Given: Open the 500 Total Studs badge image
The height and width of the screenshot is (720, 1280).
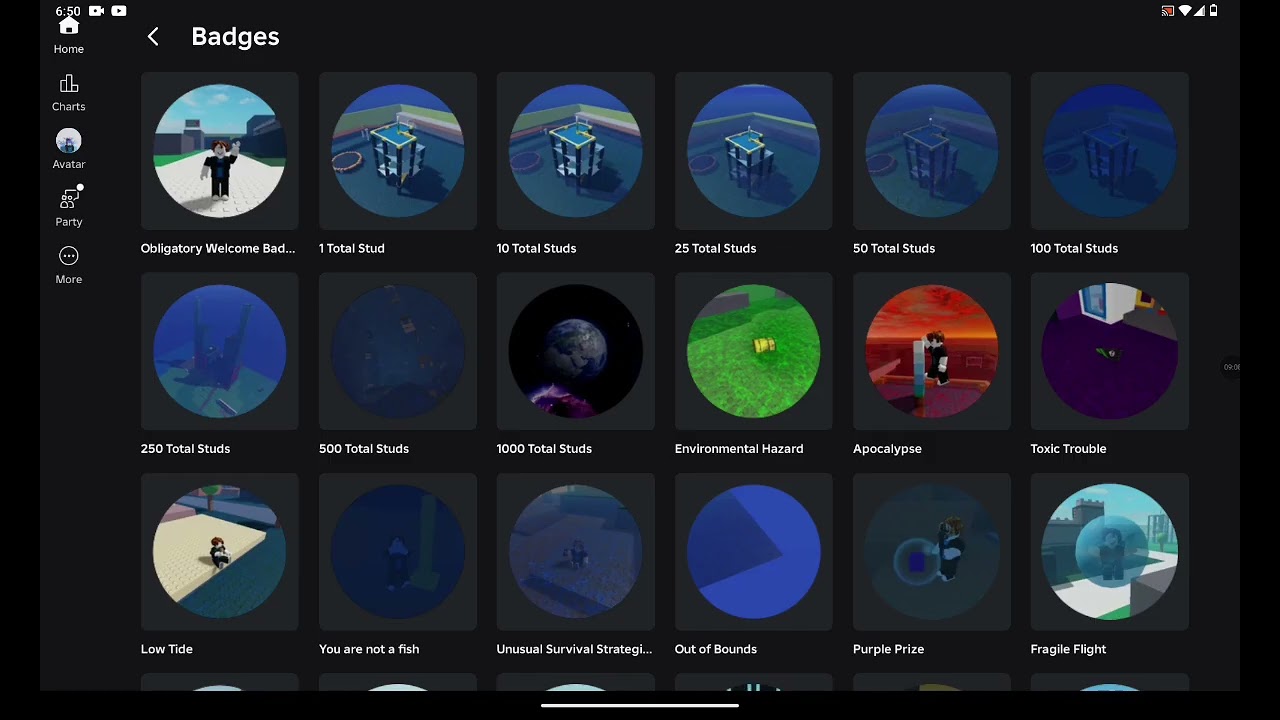Looking at the screenshot, I should pos(398,351).
